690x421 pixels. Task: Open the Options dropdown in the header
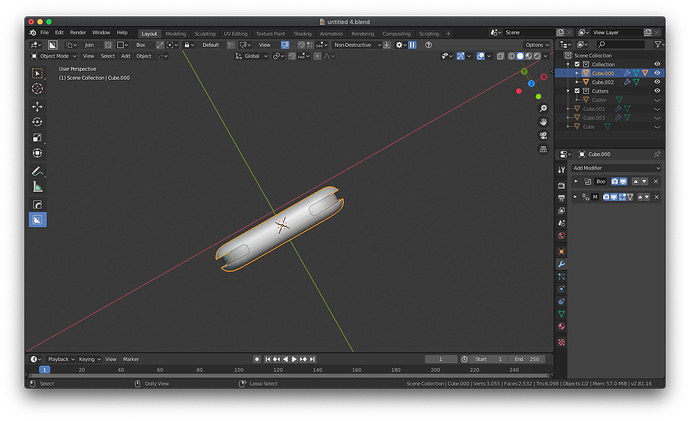tap(537, 45)
